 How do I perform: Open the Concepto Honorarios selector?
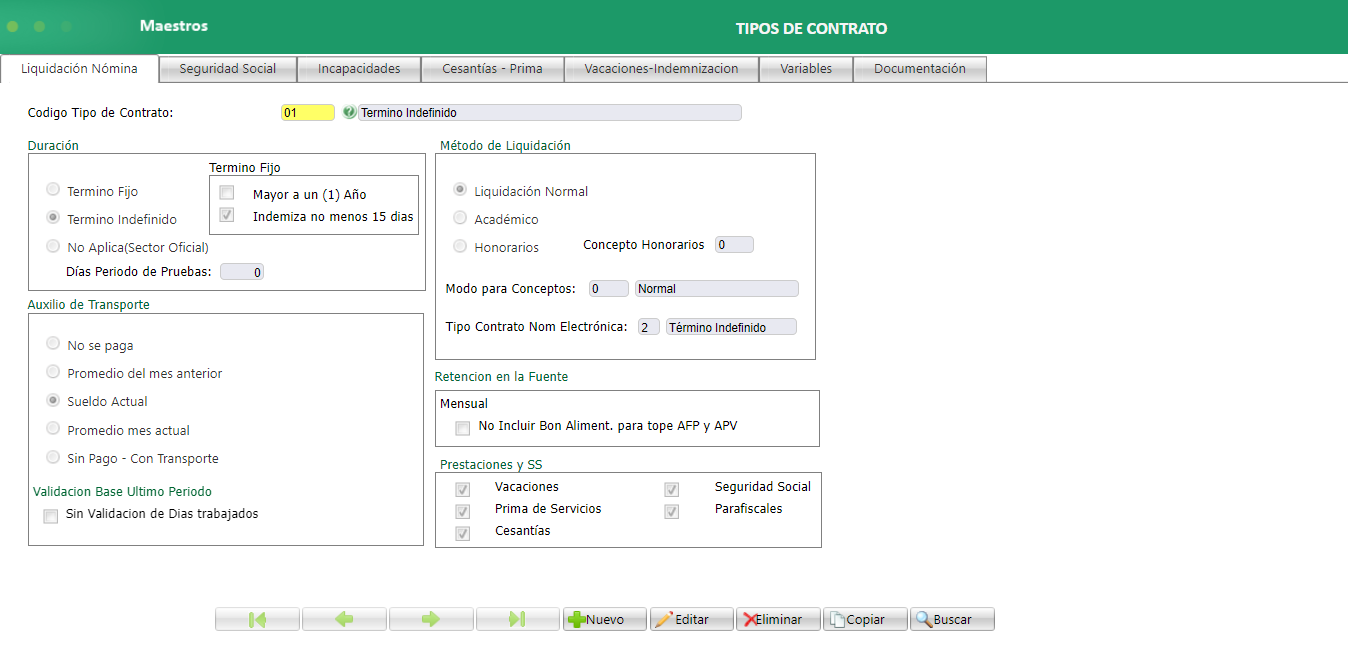[x=733, y=243]
